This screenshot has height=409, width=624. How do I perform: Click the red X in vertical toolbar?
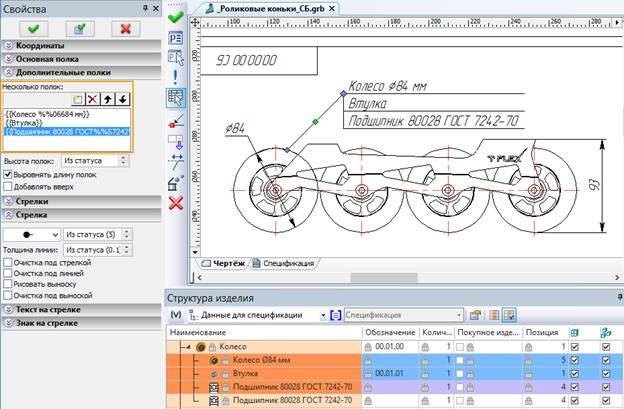click(176, 203)
